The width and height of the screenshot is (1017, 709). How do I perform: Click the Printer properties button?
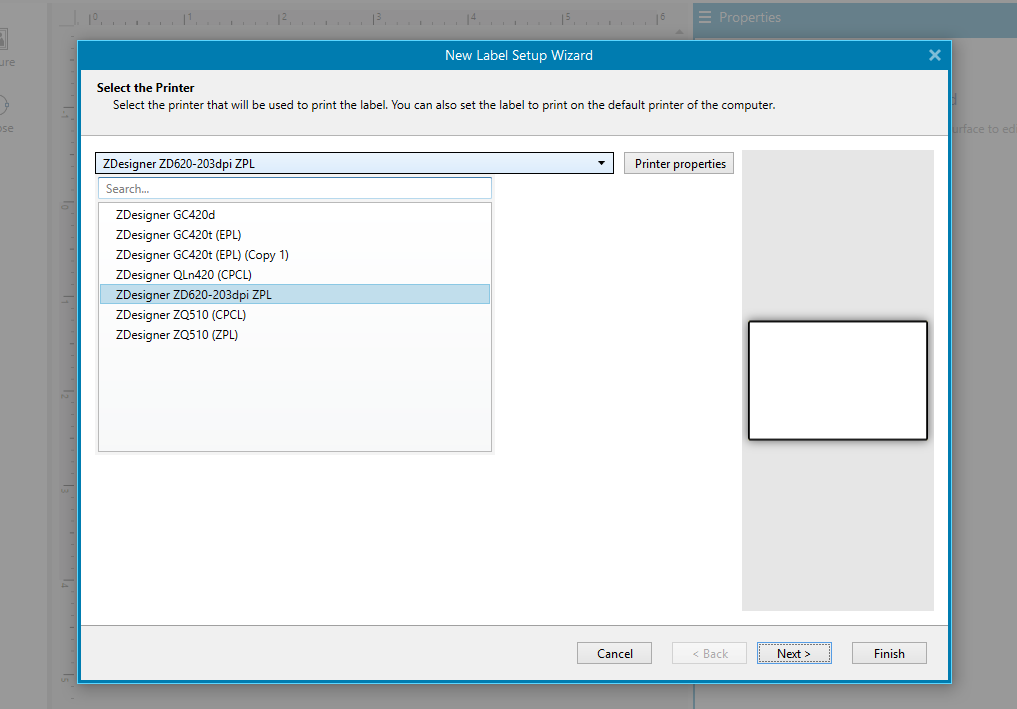(678, 163)
